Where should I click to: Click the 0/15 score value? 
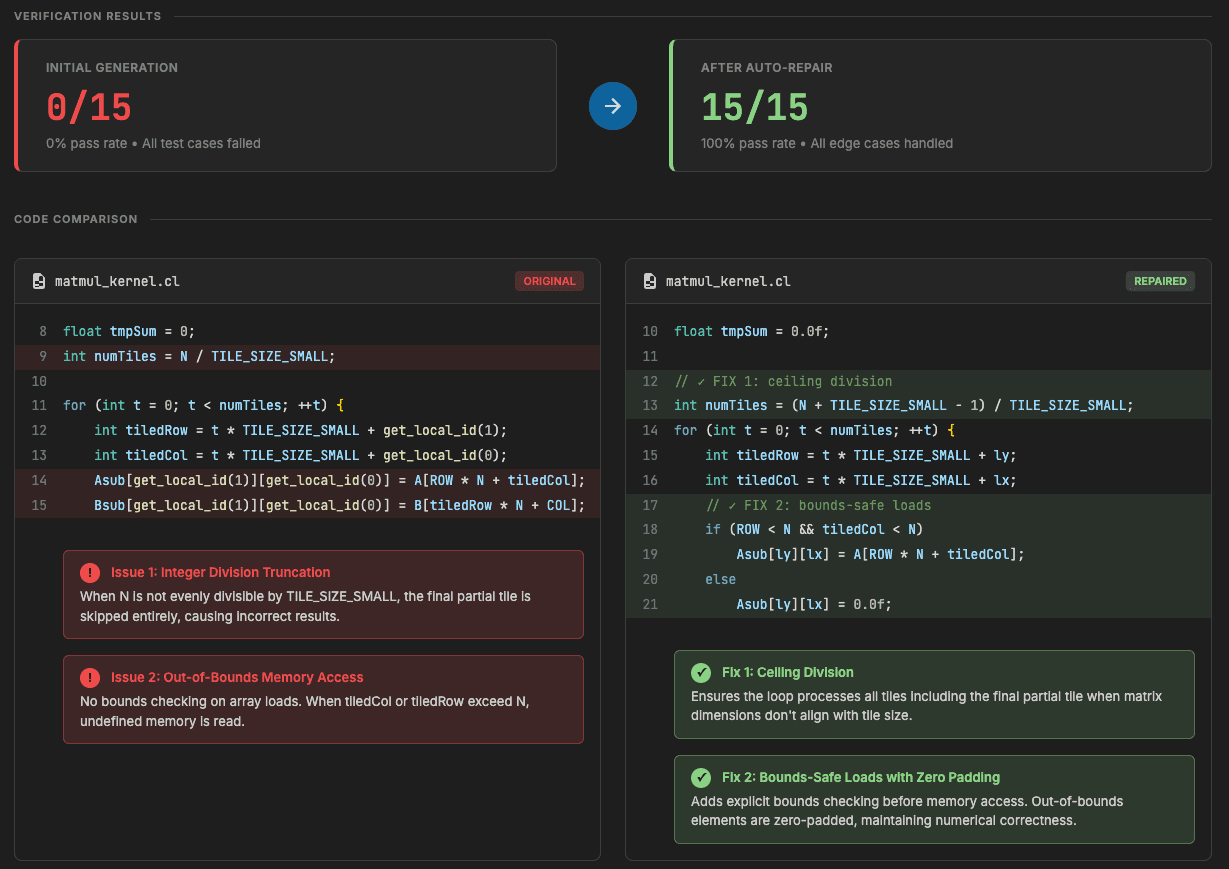(88, 107)
